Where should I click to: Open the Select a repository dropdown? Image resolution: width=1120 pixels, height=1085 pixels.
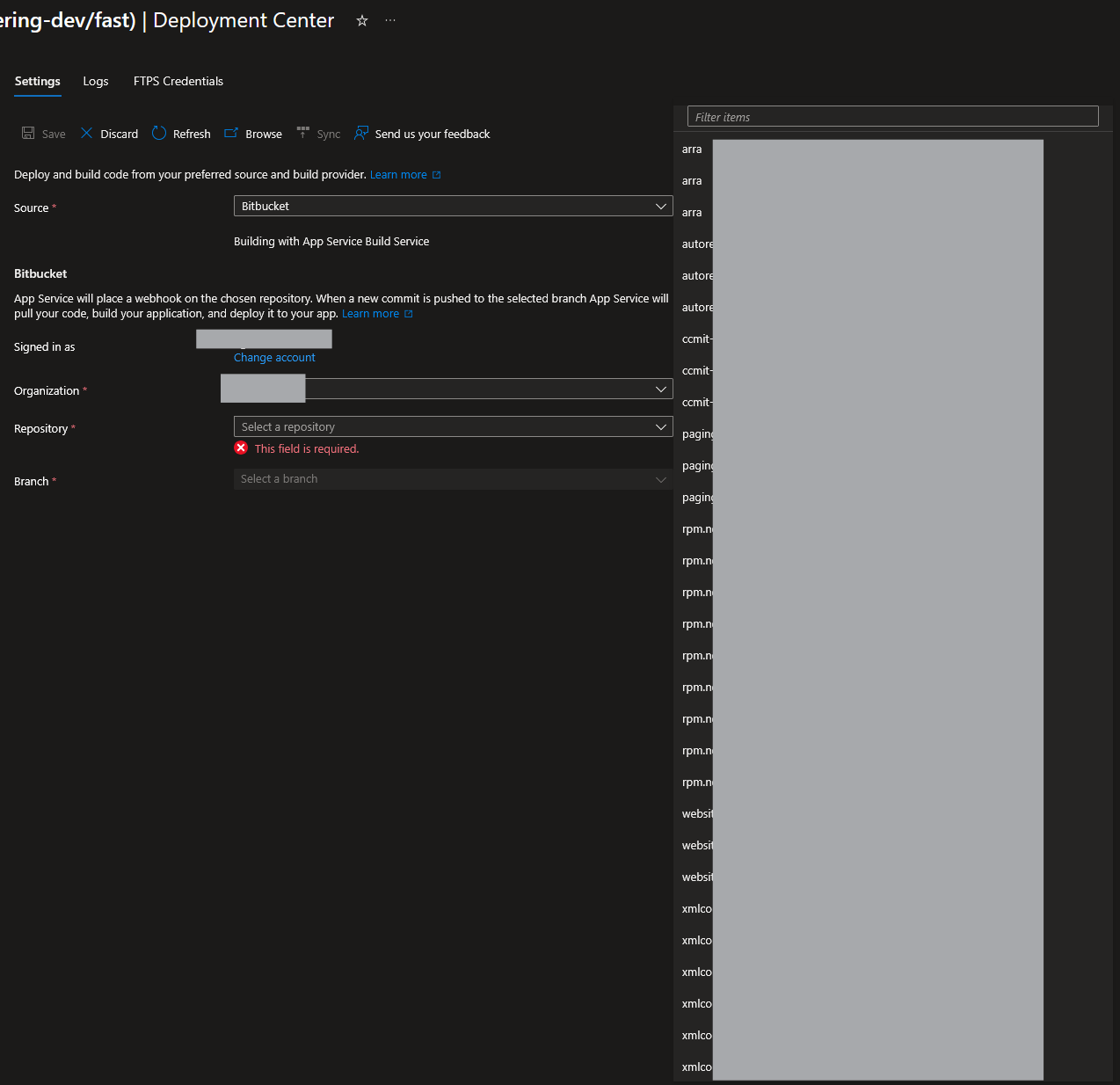click(453, 426)
